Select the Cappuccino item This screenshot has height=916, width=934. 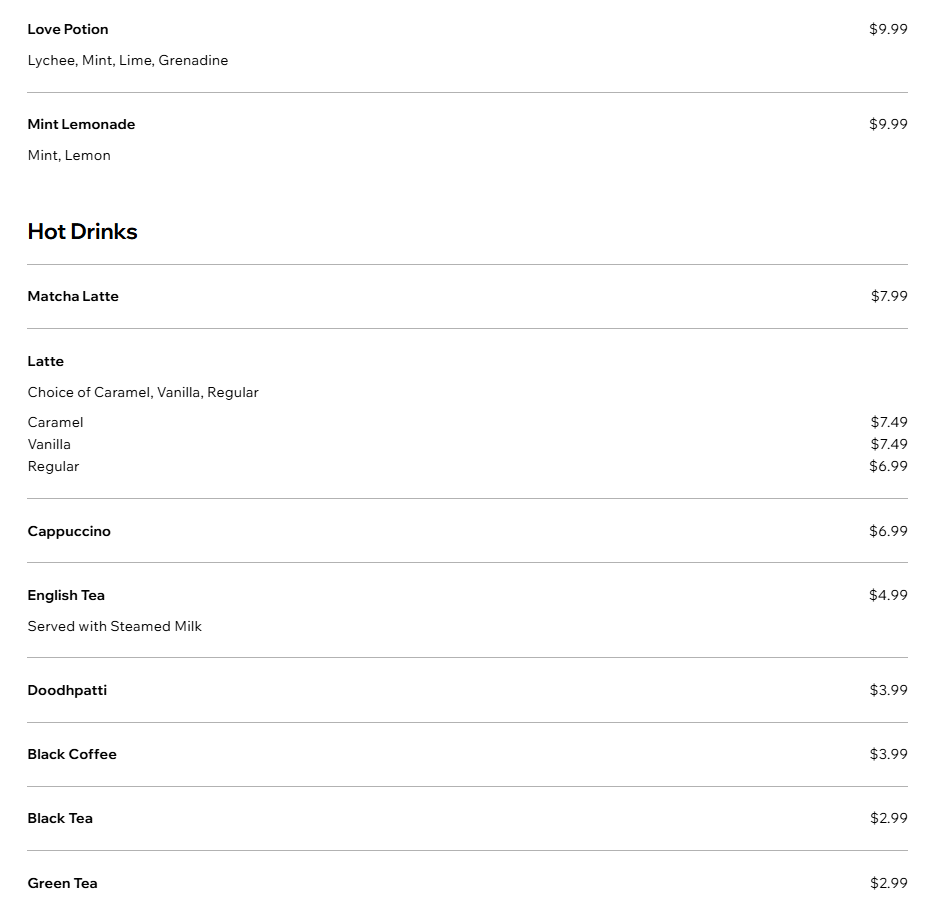[467, 531]
